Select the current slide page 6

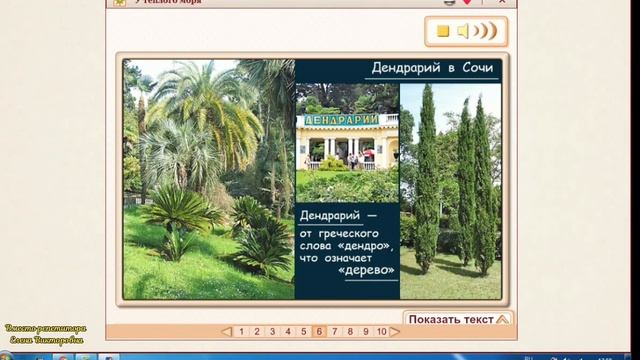click(x=319, y=331)
